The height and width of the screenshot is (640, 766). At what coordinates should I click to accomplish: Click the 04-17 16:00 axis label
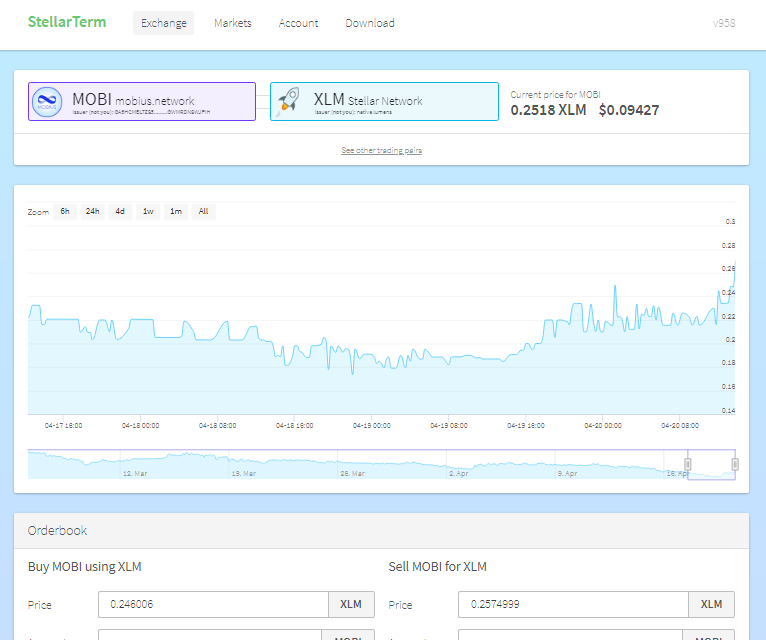[64, 426]
